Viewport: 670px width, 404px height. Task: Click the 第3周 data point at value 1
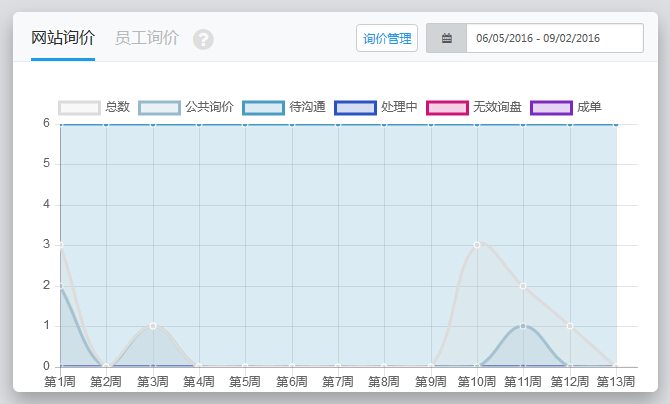tap(153, 325)
